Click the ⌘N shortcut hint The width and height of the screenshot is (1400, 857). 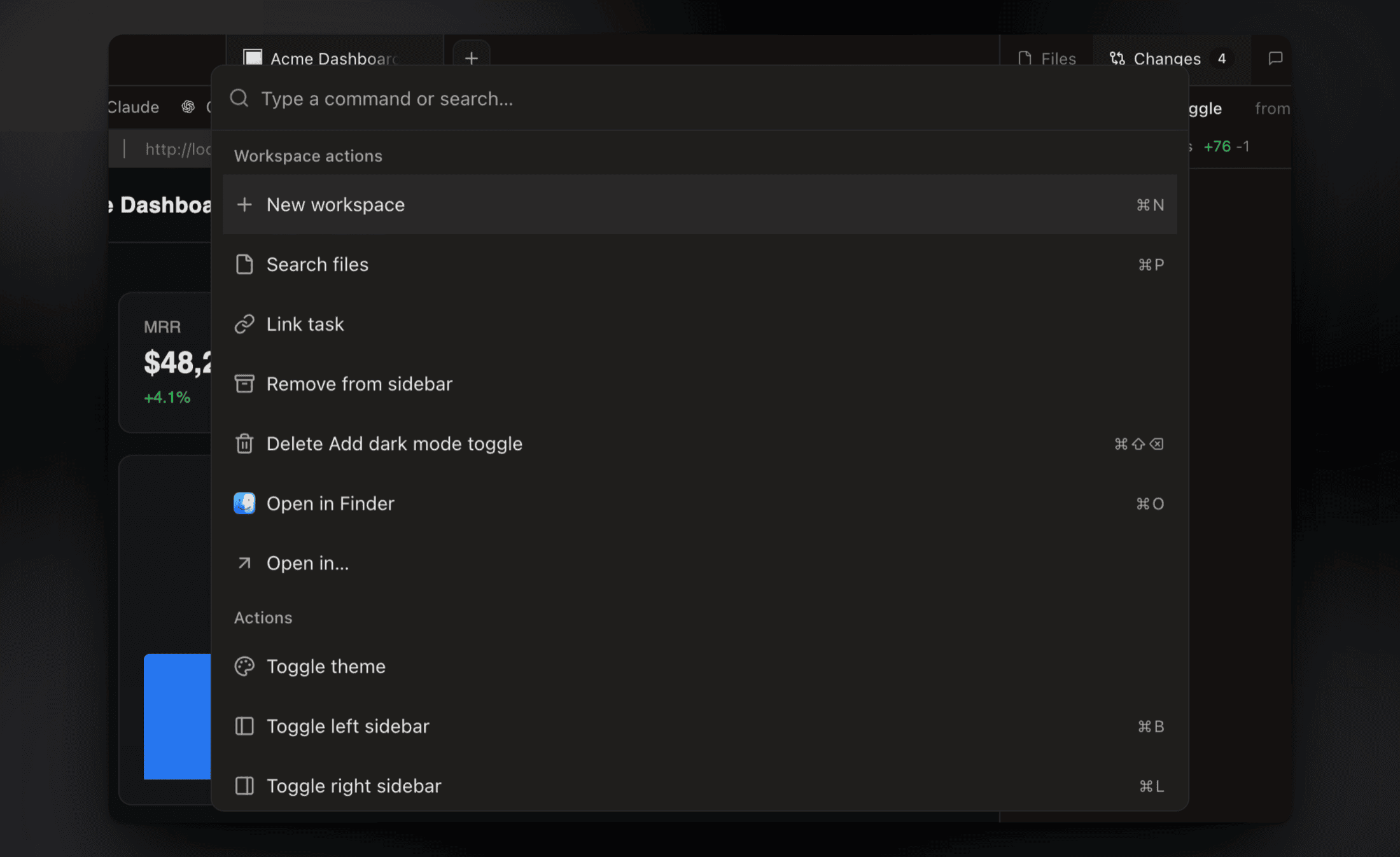pos(1151,205)
